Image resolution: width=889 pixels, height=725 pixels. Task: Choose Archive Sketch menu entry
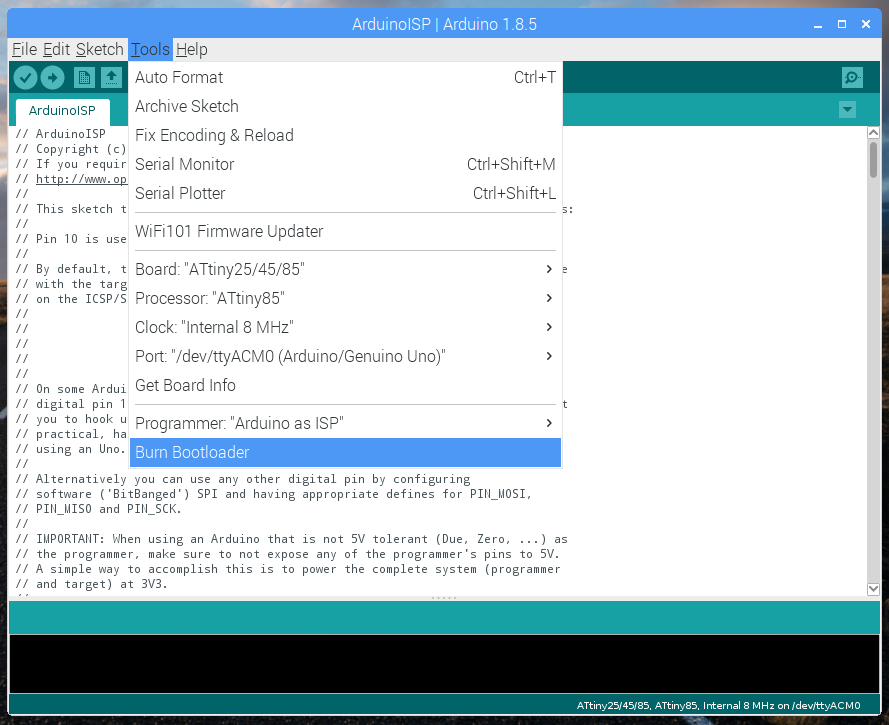pyautogui.click(x=345, y=106)
